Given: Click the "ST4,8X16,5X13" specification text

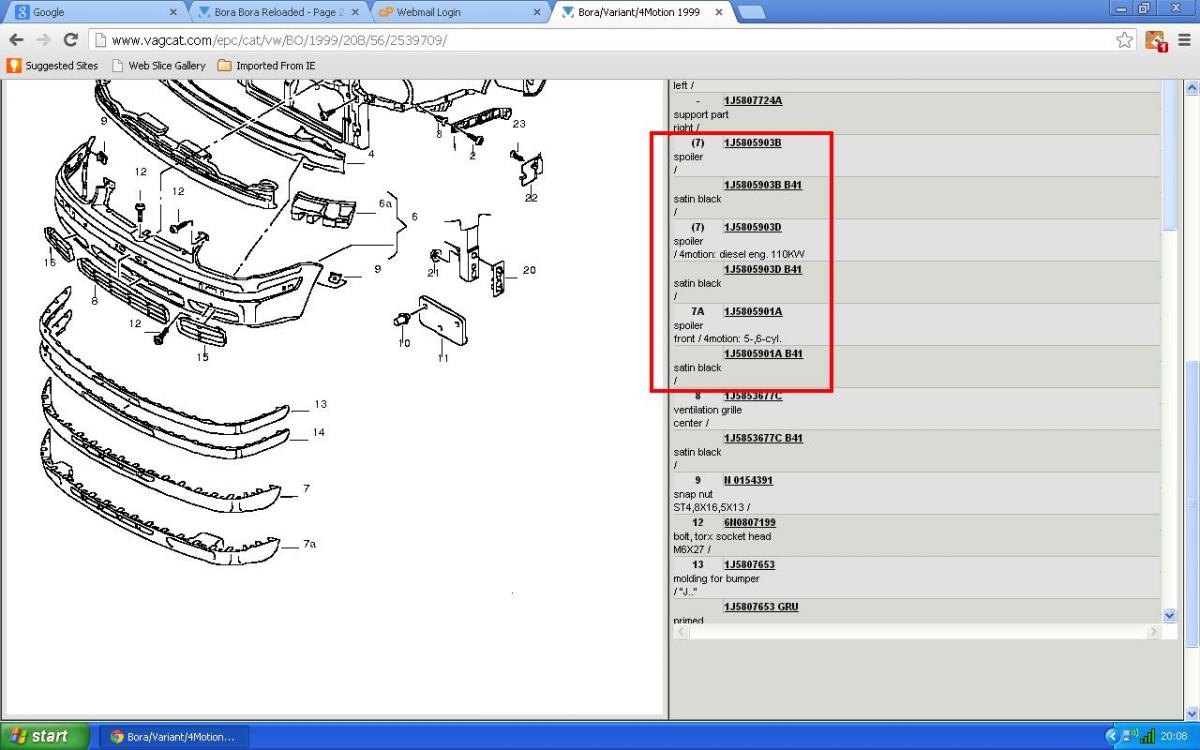Looking at the screenshot, I should click(709, 508).
